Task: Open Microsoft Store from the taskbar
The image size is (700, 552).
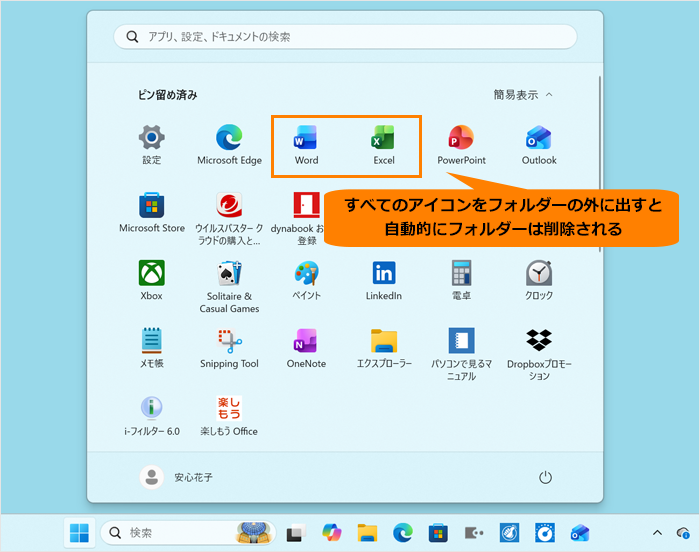Action: 438,533
